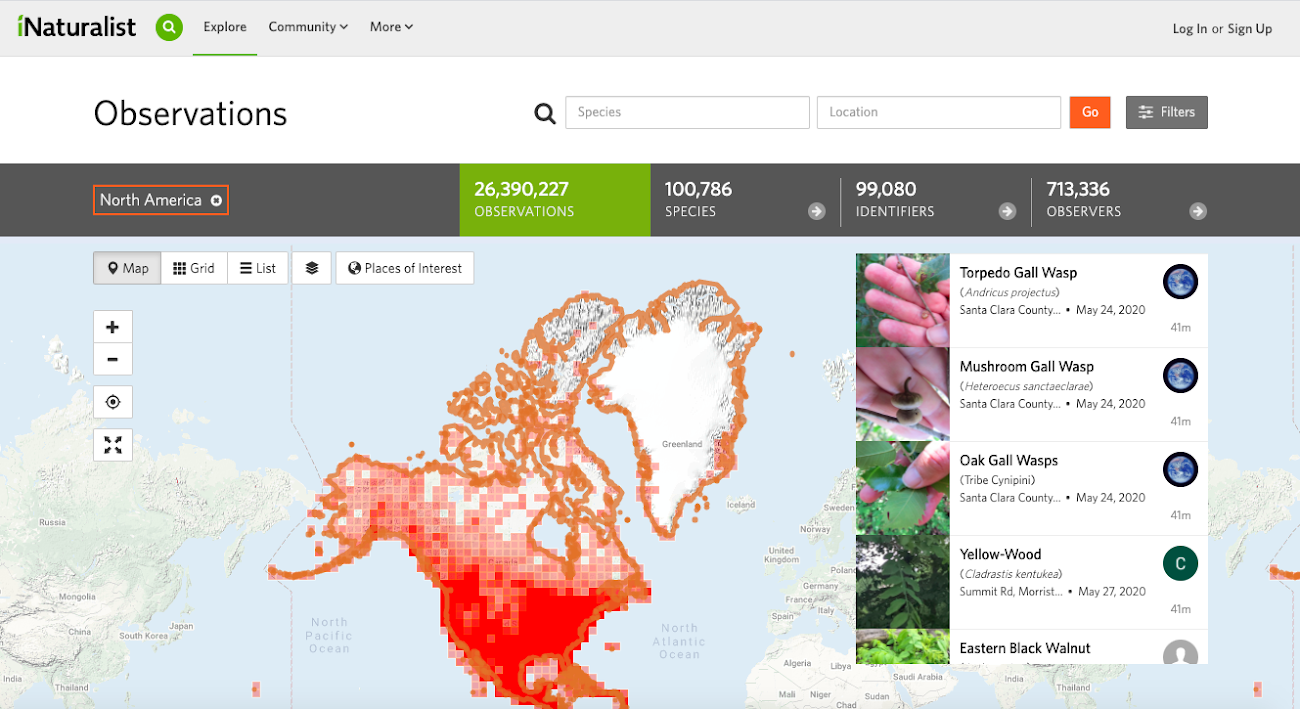Select the Species stat tab
1300x709 pixels.
click(745, 200)
